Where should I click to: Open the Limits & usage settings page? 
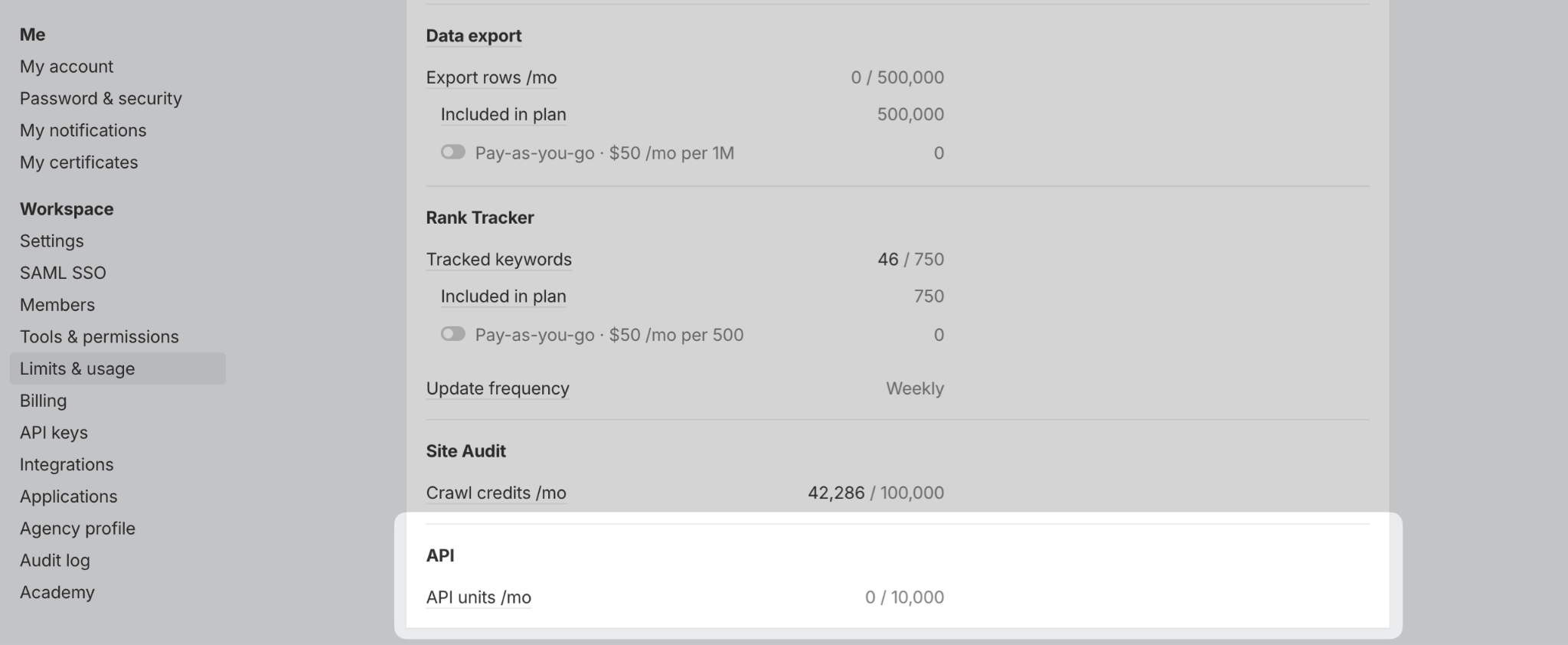point(78,368)
